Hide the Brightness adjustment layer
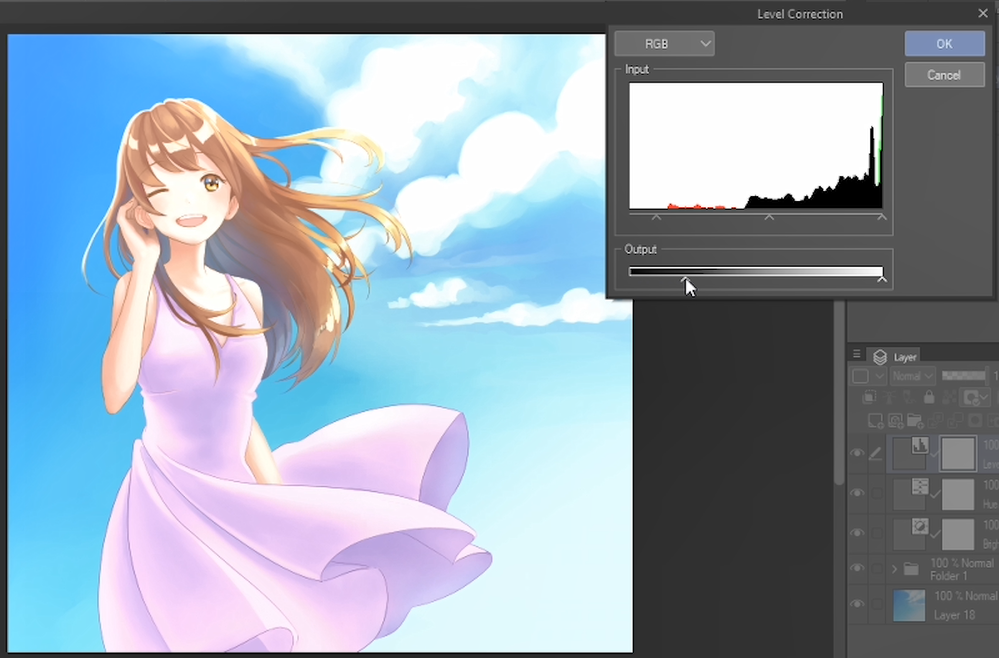 click(x=858, y=533)
